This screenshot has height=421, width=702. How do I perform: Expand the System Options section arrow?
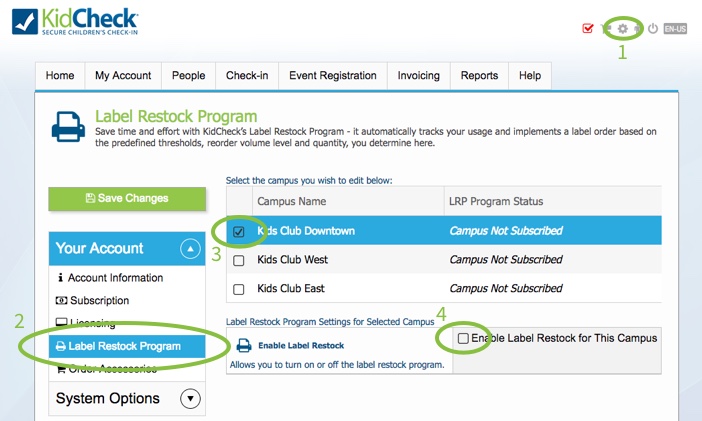point(190,399)
